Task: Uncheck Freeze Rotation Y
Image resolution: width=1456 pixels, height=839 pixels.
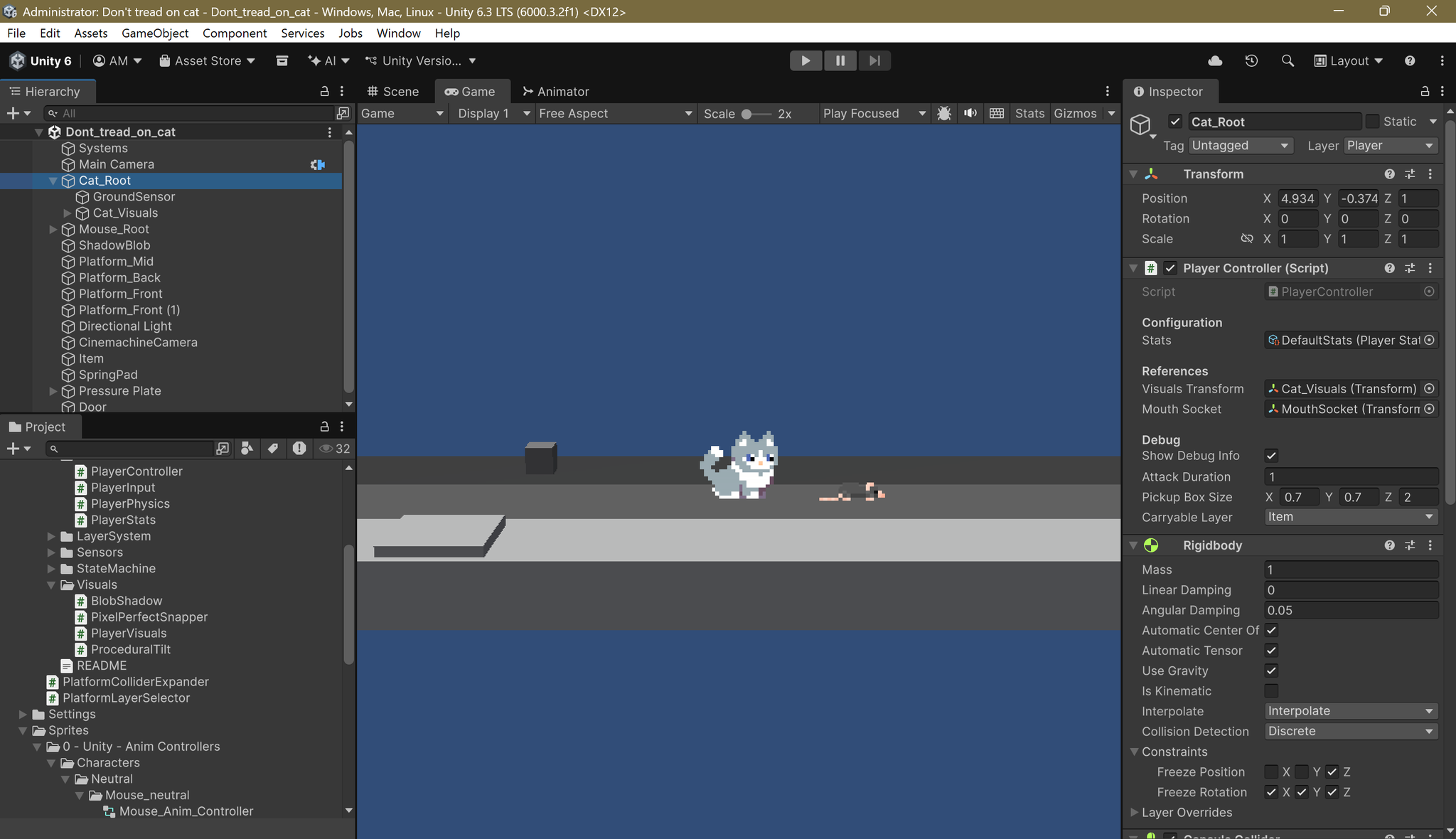Action: [1302, 792]
